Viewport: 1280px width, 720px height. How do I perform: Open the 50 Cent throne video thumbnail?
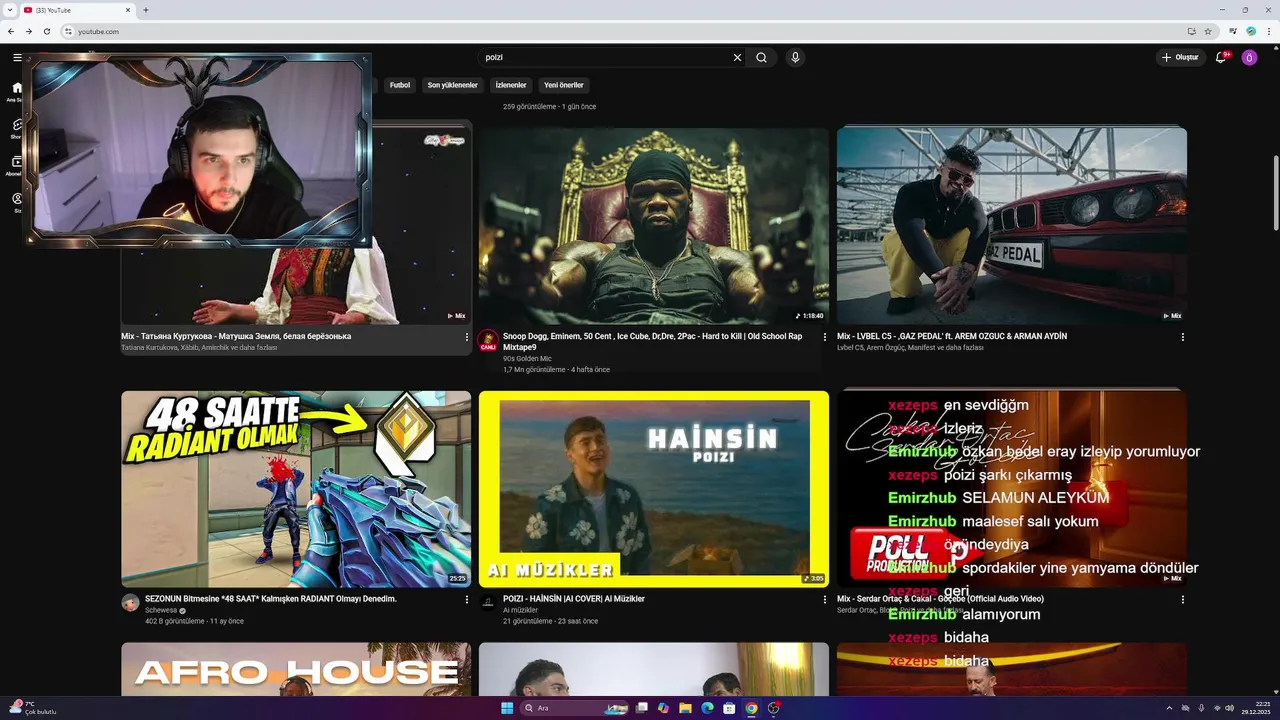654,225
